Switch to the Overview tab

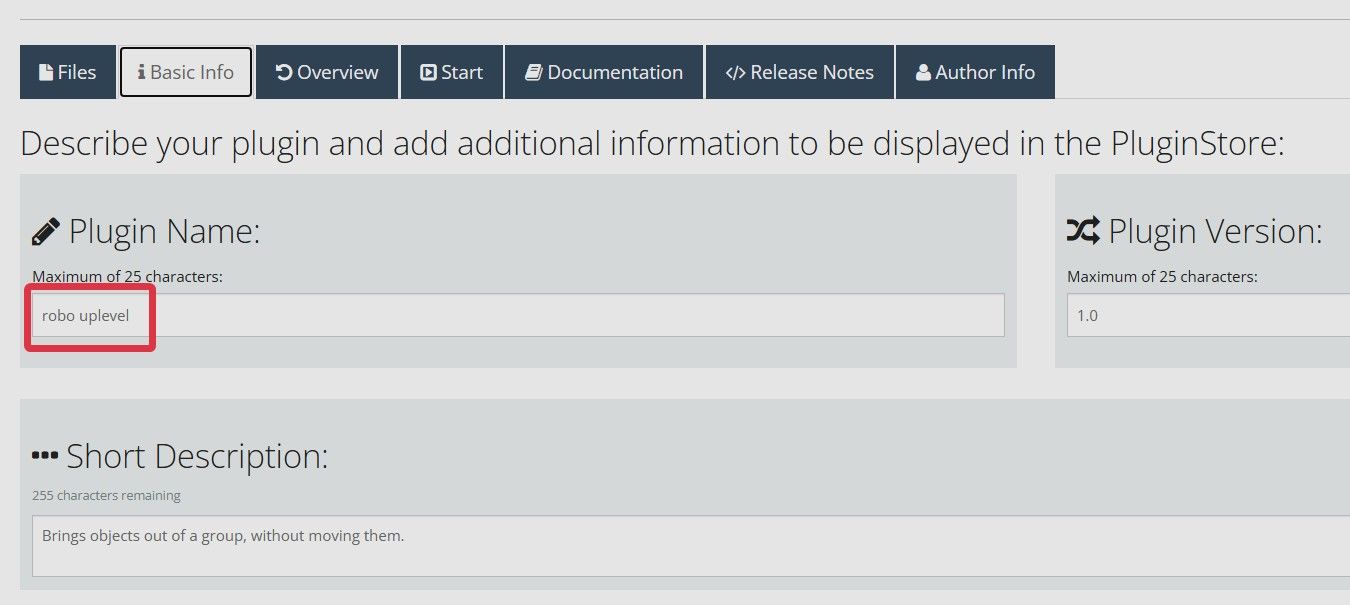click(327, 72)
